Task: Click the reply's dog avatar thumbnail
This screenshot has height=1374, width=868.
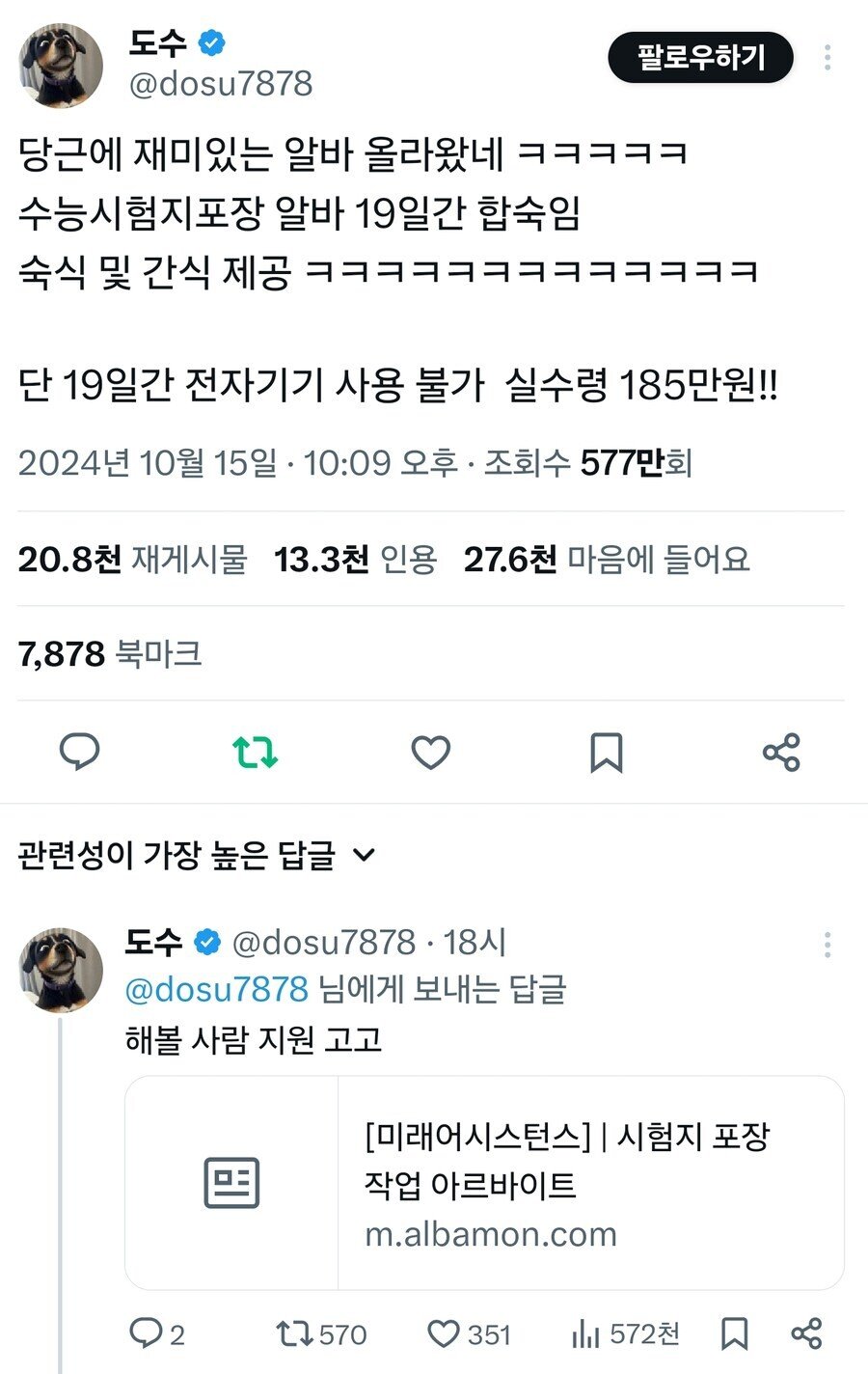Action: coord(61,969)
